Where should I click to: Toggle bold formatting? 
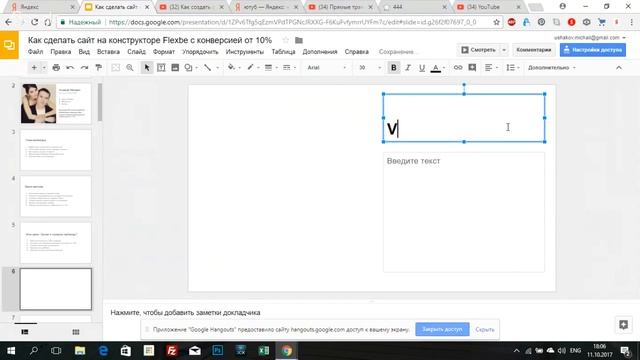[393, 68]
